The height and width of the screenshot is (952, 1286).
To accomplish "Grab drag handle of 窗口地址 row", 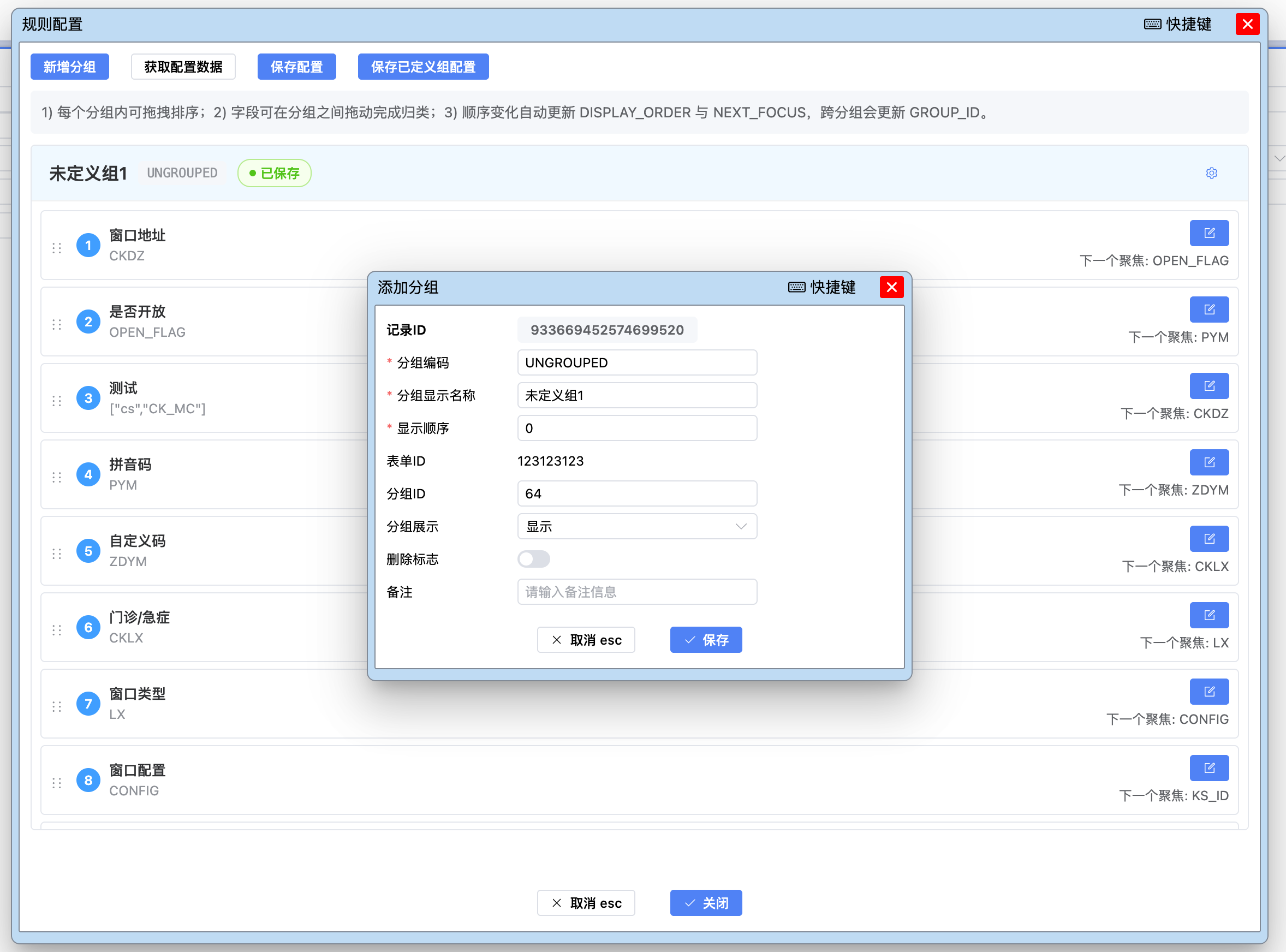I will pos(56,248).
